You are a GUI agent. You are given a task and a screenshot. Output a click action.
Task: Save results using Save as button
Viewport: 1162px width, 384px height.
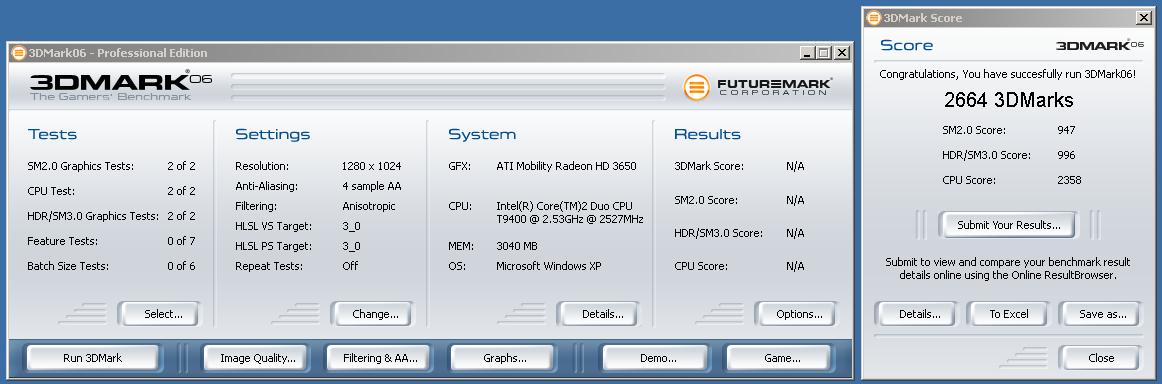[x=1102, y=314]
